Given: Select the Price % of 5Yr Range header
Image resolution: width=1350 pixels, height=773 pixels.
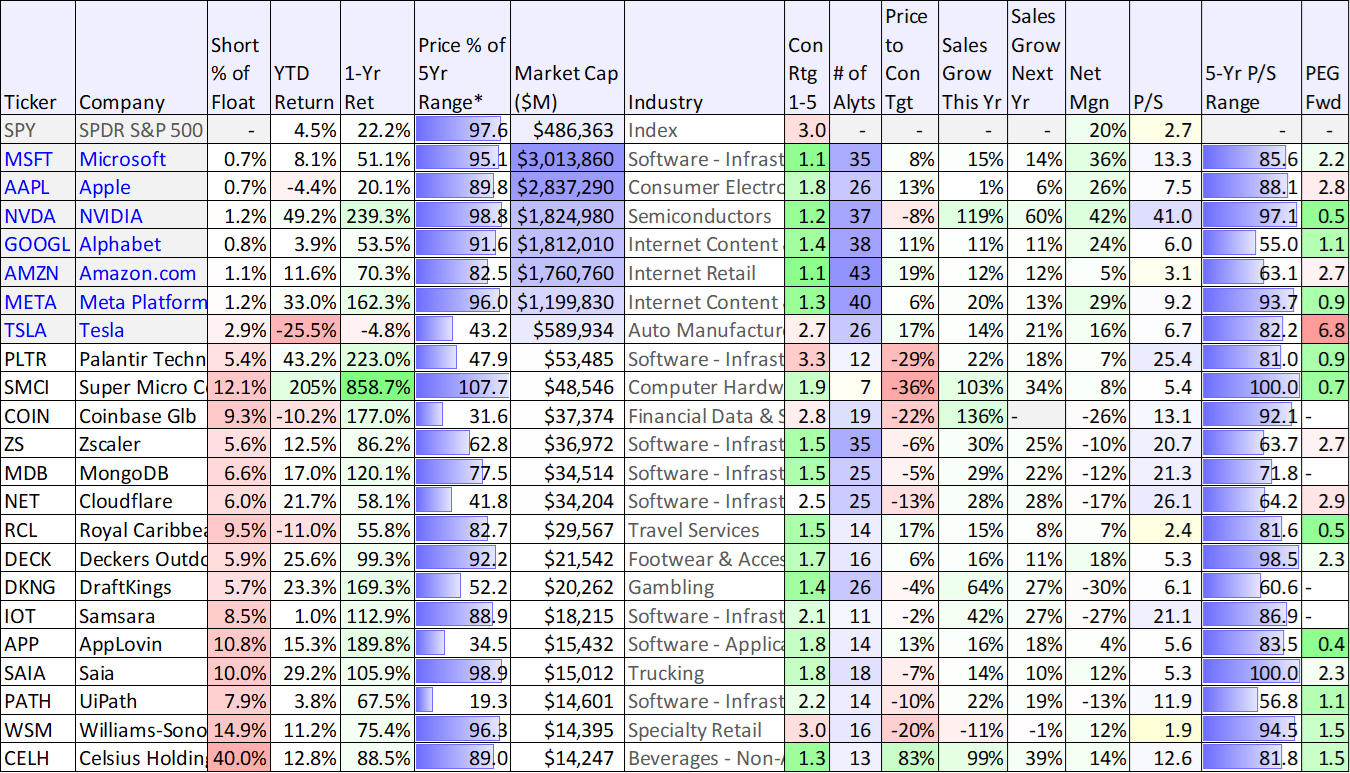Looking at the screenshot, I should pos(463,58).
